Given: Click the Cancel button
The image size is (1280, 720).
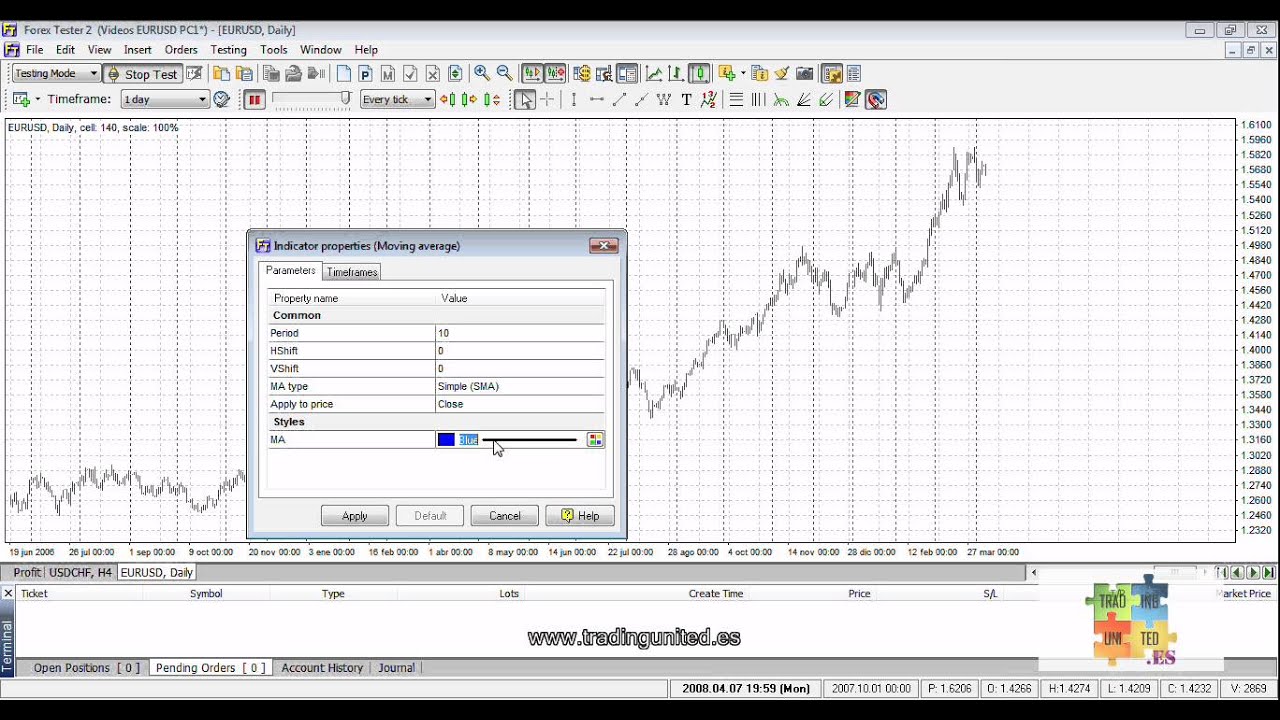Looking at the screenshot, I should (505, 516).
